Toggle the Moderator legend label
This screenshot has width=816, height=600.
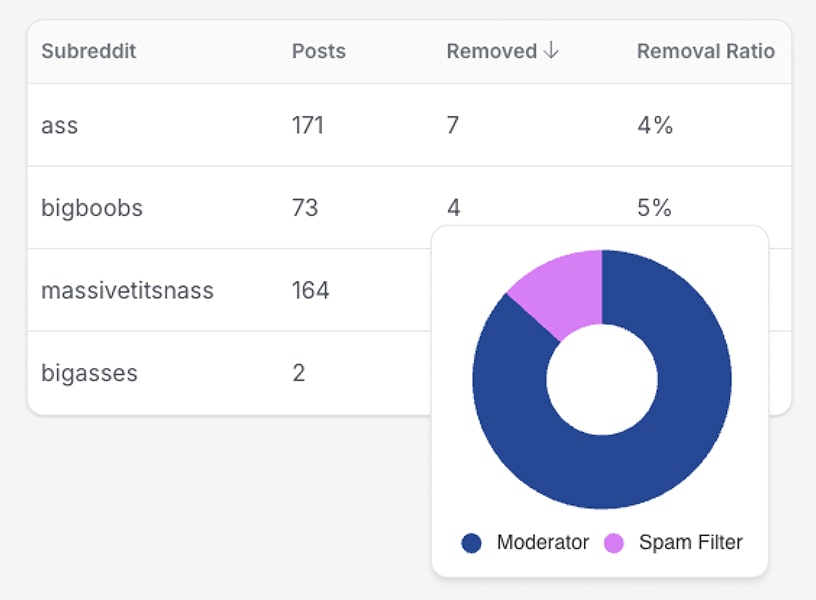coord(542,543)
